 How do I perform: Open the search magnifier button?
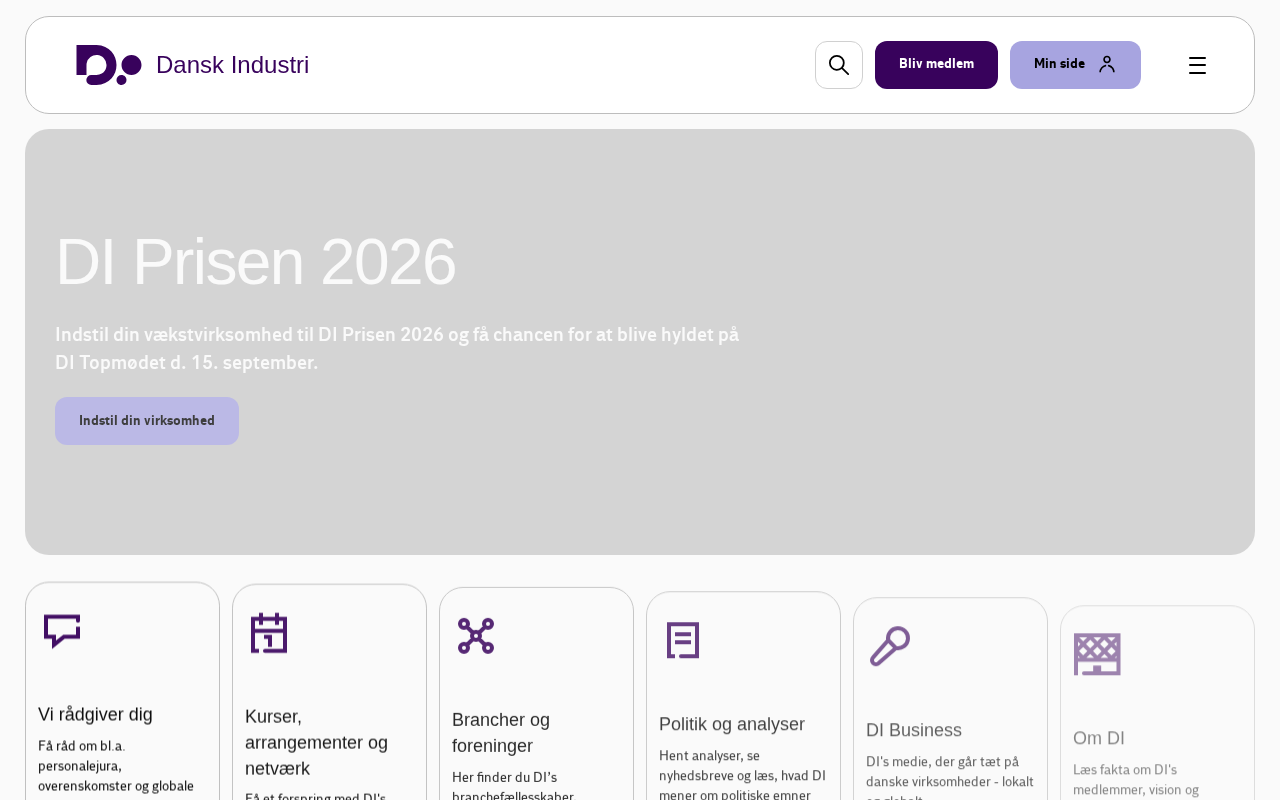839,65
